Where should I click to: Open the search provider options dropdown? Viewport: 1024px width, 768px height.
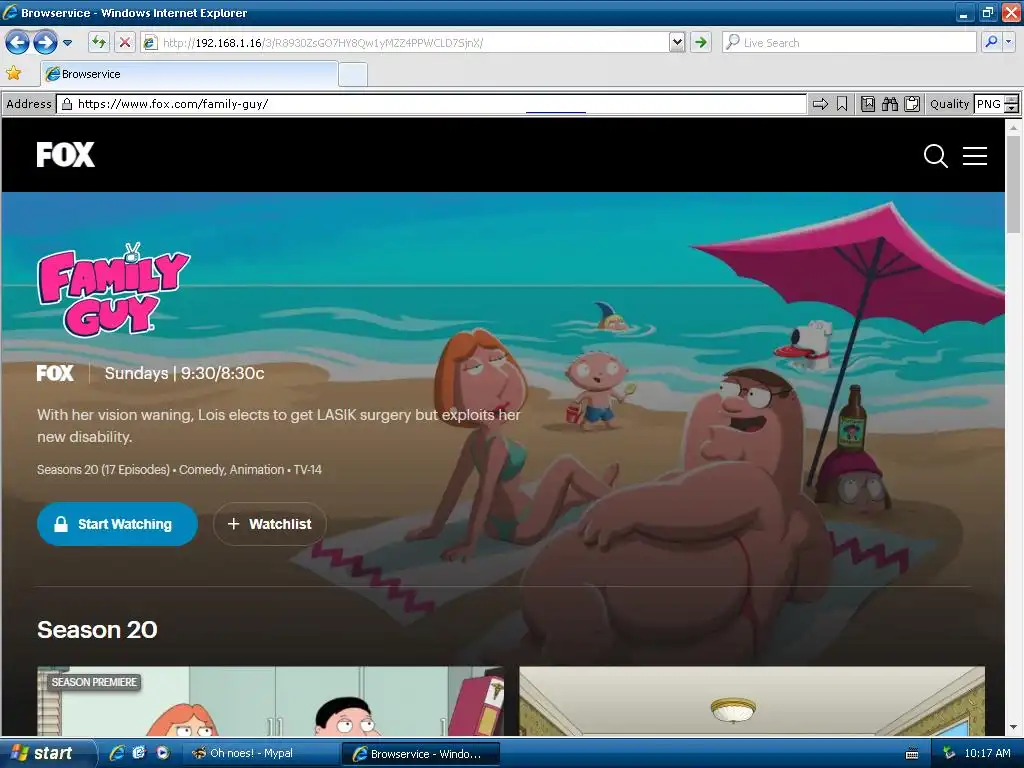click(1009, 43)
